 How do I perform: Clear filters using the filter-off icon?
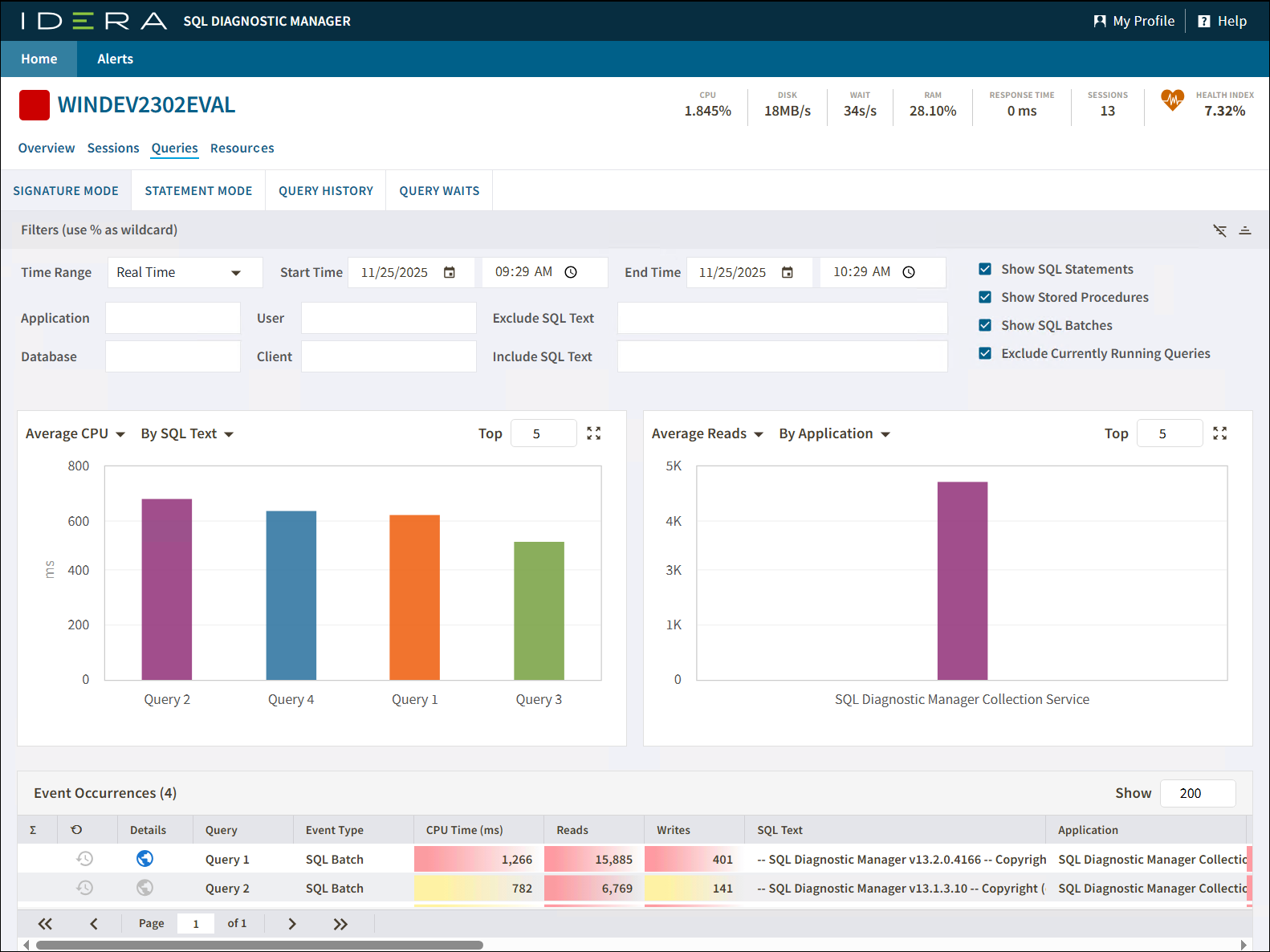pos(1219,230)
